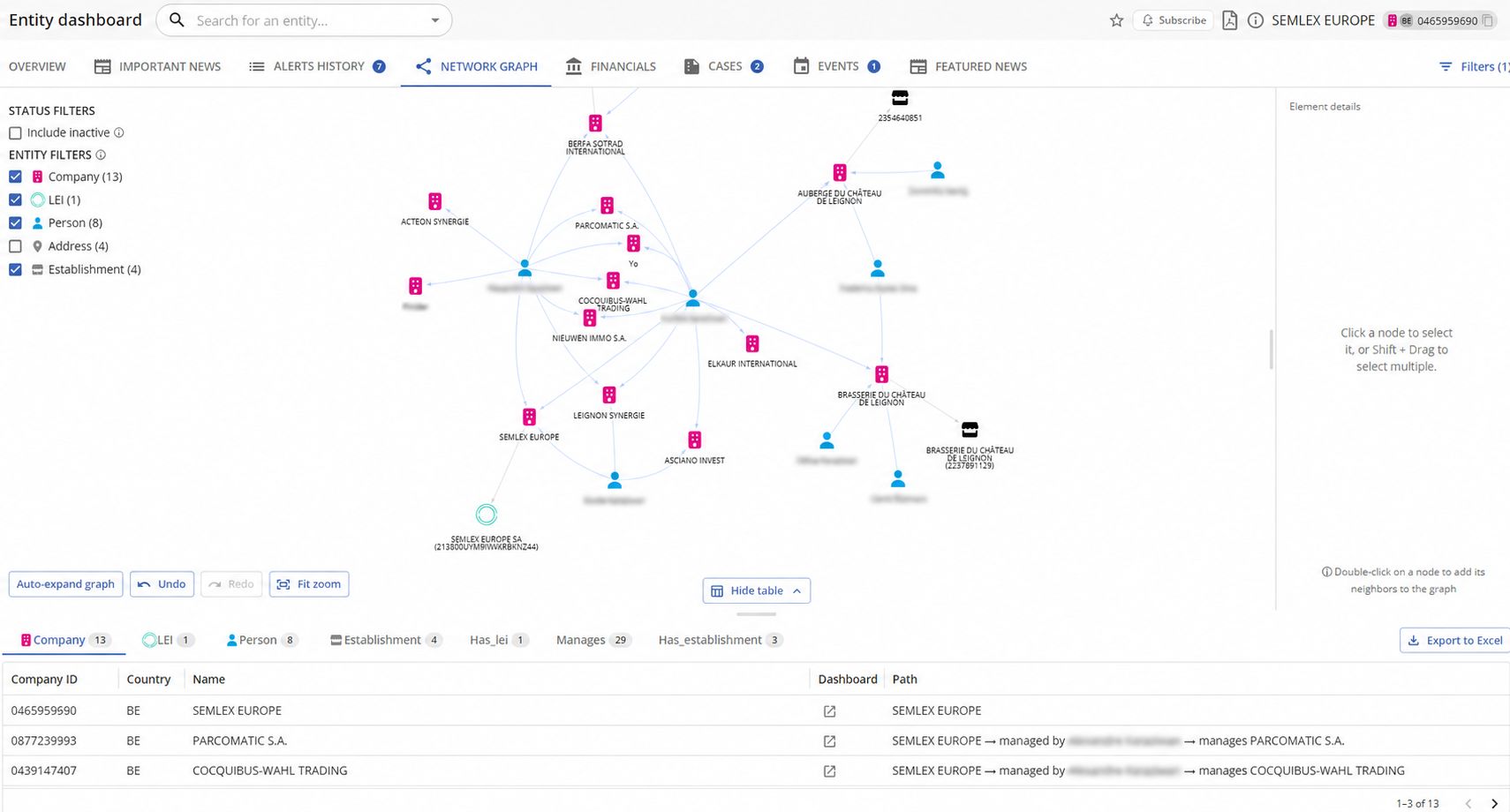1510x812 pixels.
Task: Open the Financials tab
Action: [610, 66]
